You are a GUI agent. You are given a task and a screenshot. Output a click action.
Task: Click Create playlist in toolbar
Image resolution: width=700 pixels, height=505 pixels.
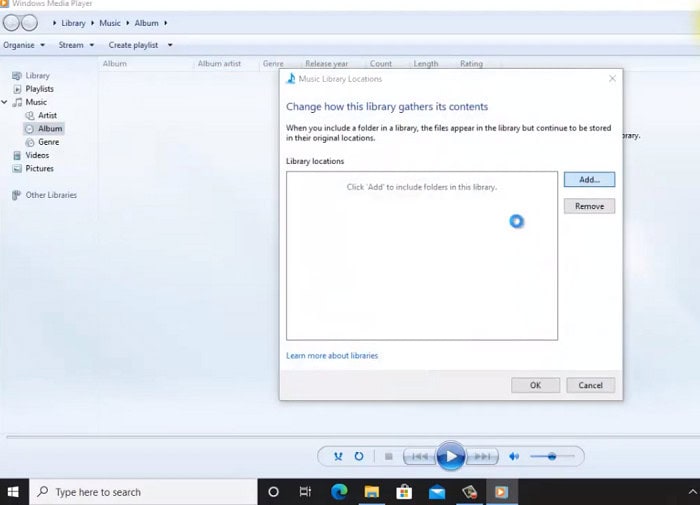point(133,45)
